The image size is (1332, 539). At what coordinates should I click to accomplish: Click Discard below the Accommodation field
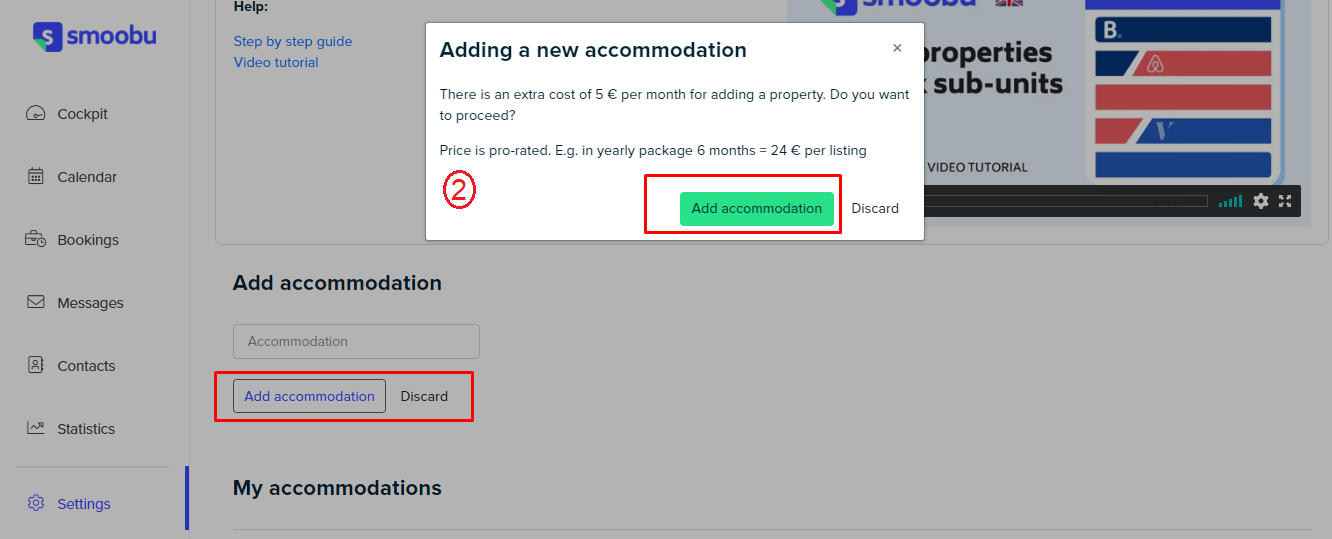(x=424, y=396)
